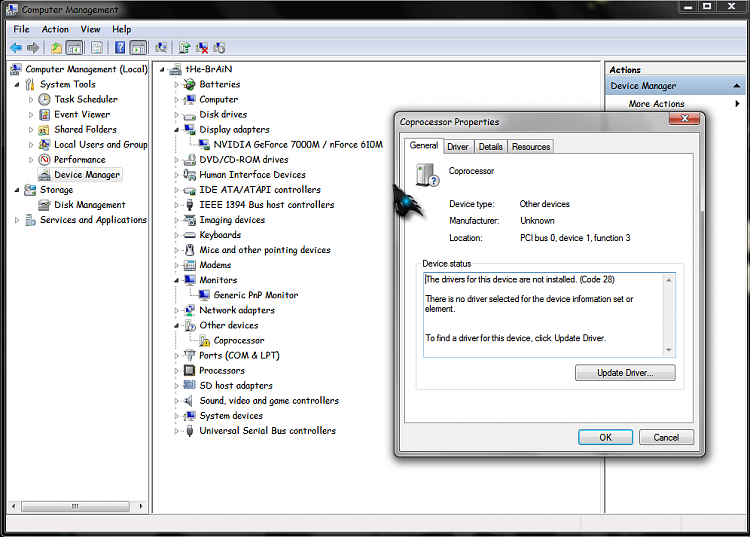Viewport: 750px width, 537px height.
Task: Click Disable device toolbar icon
Action: click(x=219, y=48)
